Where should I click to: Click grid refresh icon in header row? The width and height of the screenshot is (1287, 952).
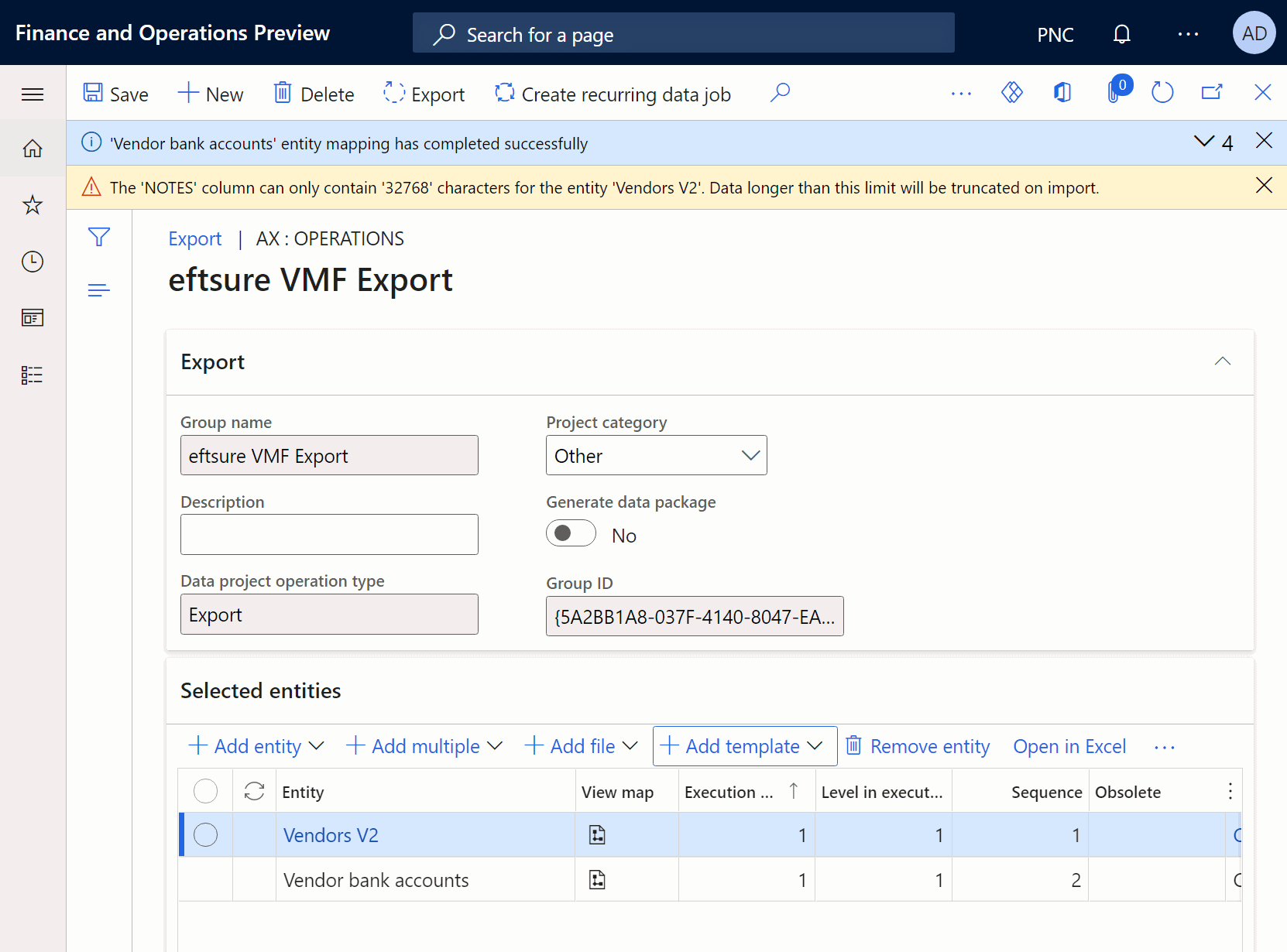coord(254,791)
